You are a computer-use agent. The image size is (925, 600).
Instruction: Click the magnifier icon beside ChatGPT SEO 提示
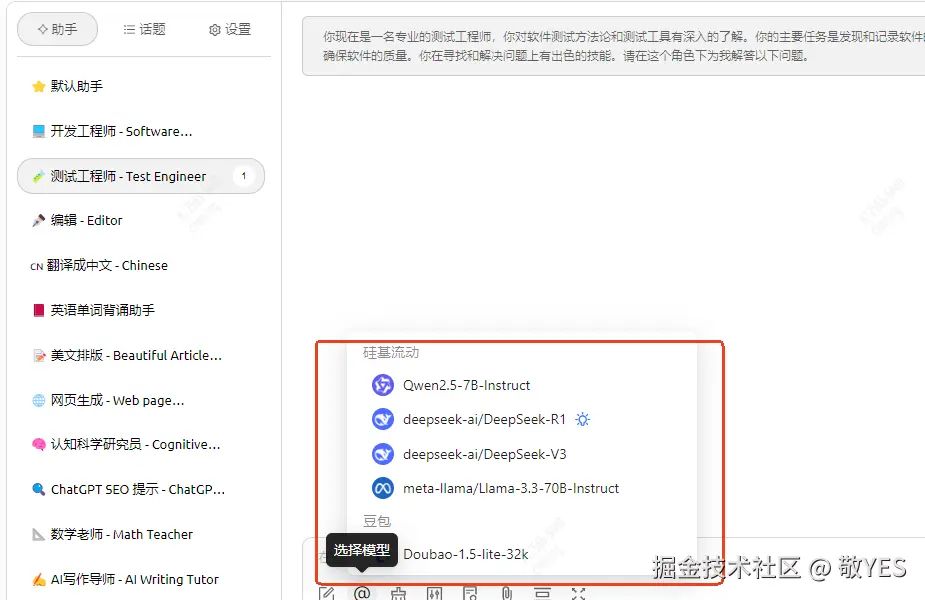click(x=39, y=489)
